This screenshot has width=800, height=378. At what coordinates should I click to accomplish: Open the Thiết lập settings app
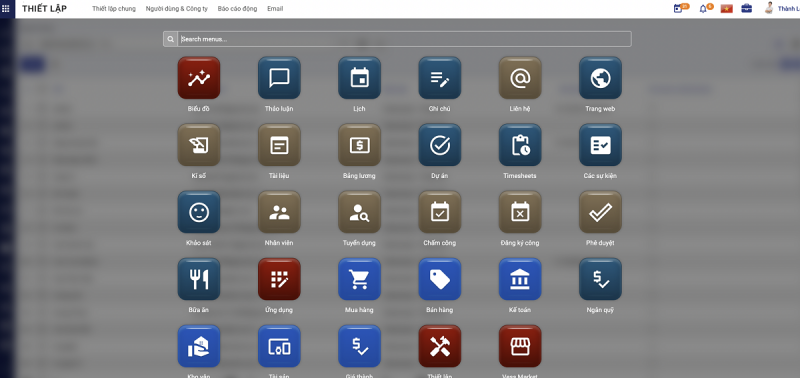[440, 346]
